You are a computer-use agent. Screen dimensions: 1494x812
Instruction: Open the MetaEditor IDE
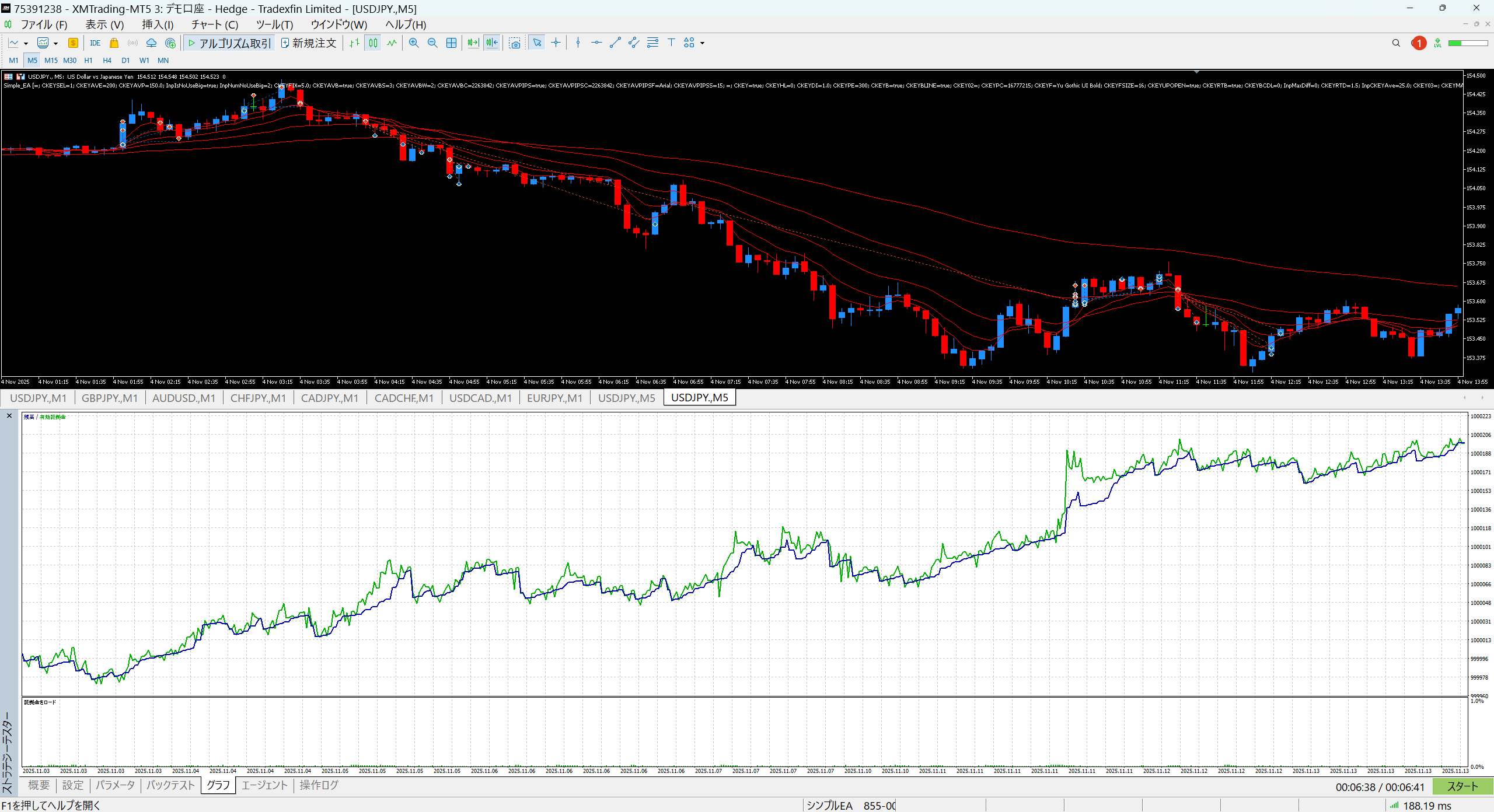(x=95, y=43)
